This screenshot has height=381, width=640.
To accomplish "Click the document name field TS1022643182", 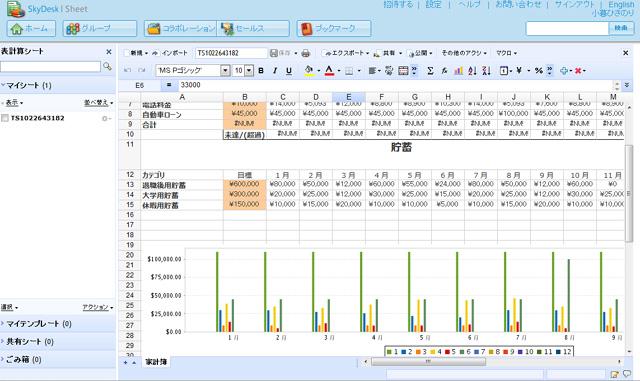I will coord(231,53).
